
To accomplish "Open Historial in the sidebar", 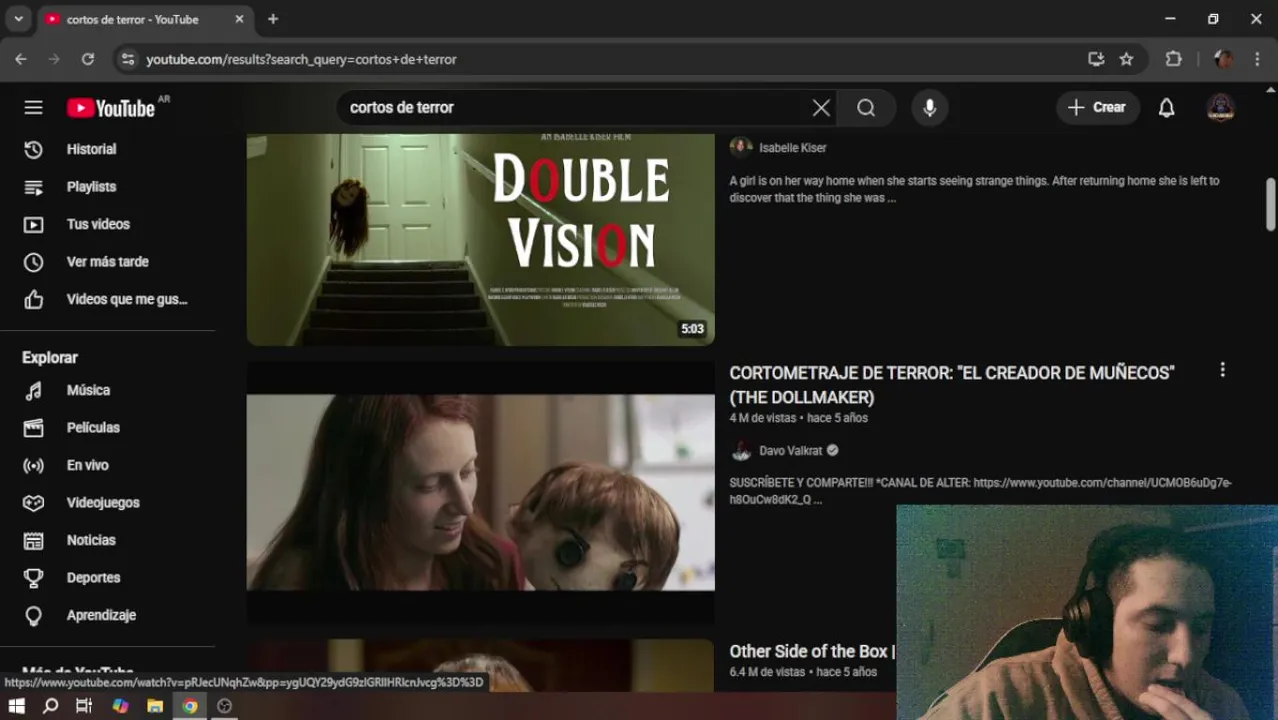I will point(92,149).
